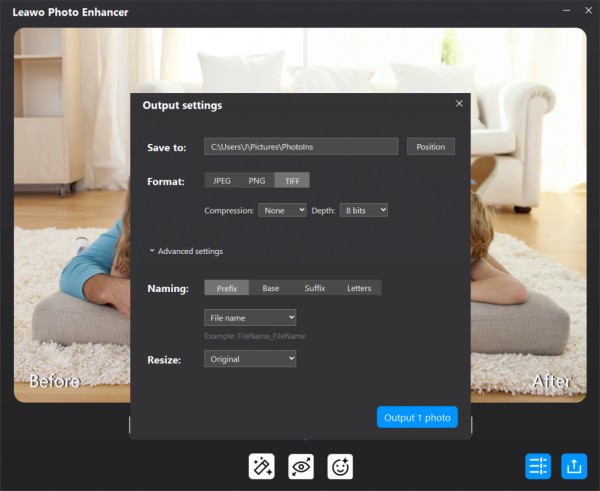Choose Prefix naming option
The image size is (600, 491).
(x=227, y=288)
